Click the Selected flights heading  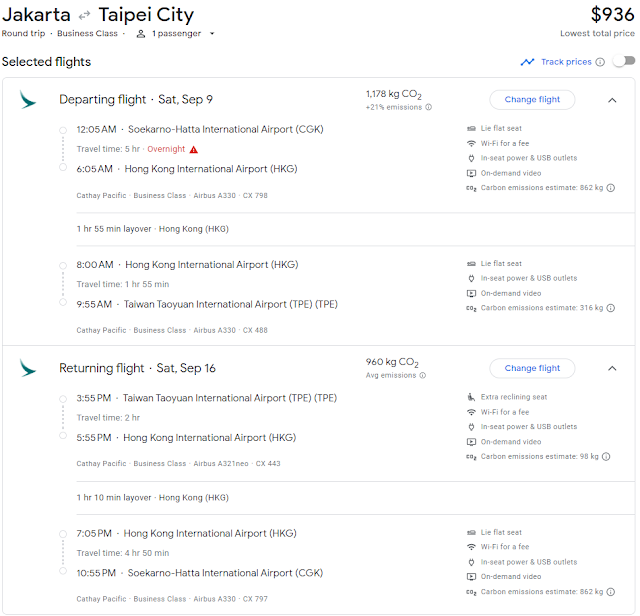pyautogui.click(x=46, y=62)
